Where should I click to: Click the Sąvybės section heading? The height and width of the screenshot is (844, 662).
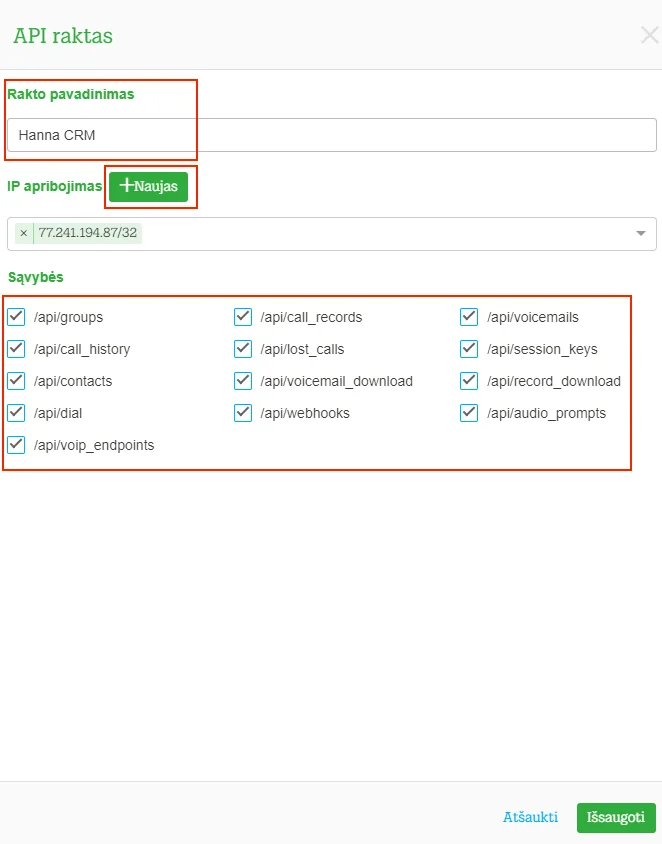(x=36, y=277)
